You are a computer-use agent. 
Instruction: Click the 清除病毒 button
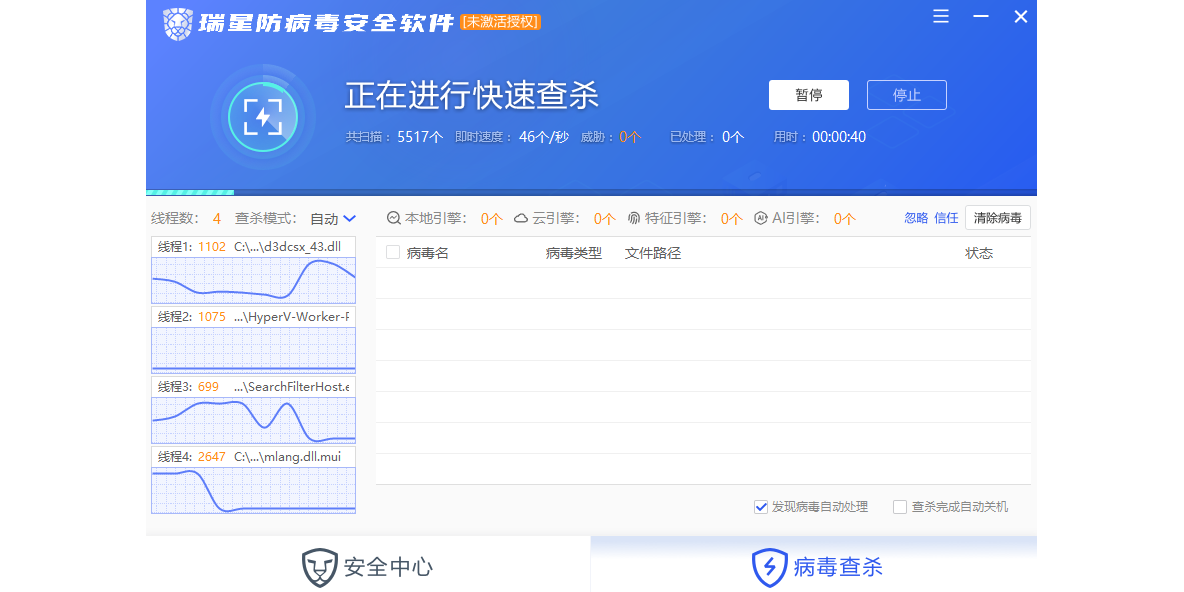coord(997,218)
